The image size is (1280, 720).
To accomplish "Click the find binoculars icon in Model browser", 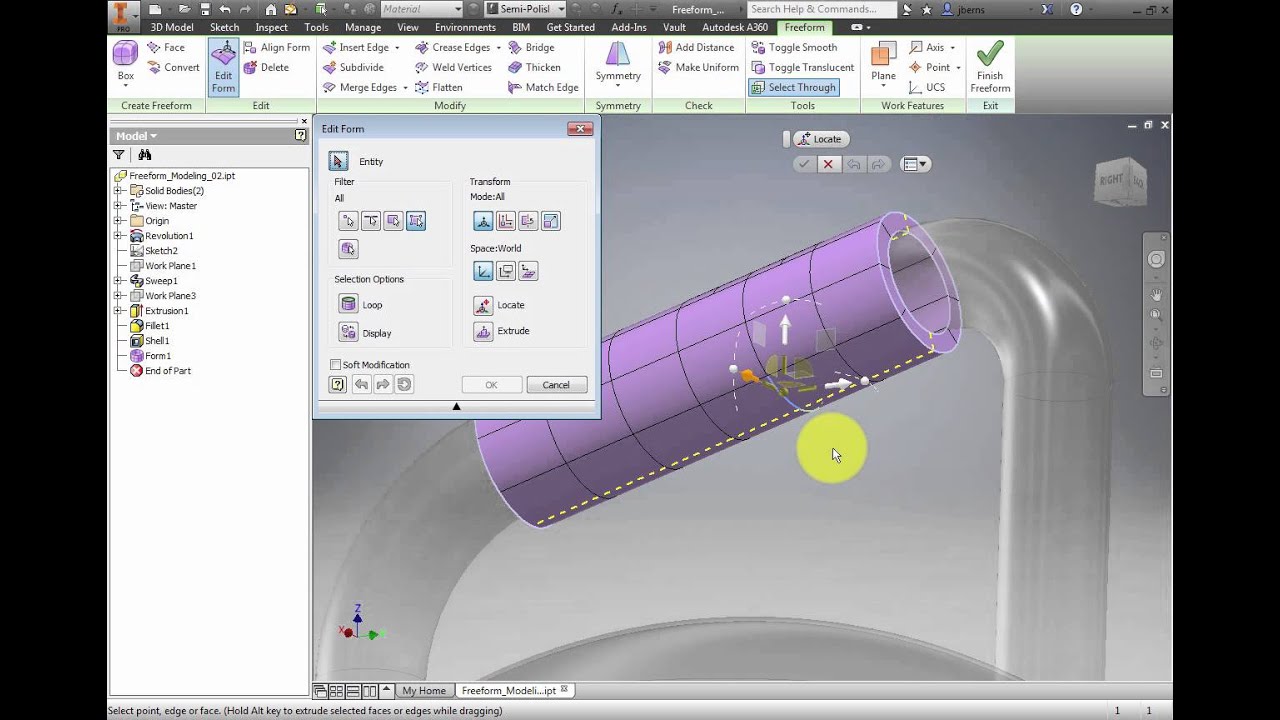I will coord(145,155).
